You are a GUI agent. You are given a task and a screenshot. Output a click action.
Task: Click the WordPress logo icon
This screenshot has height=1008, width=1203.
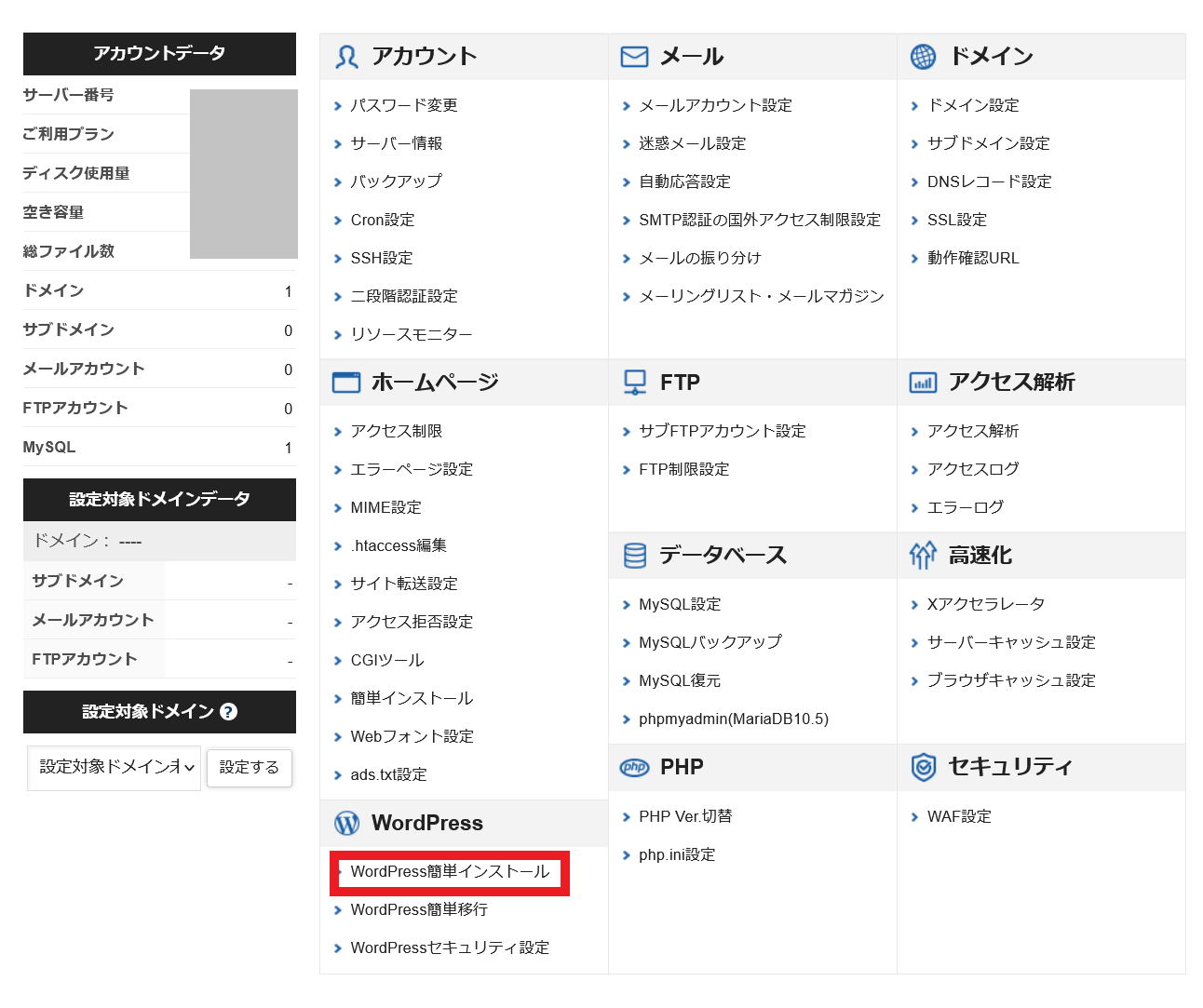pos(346,824)
